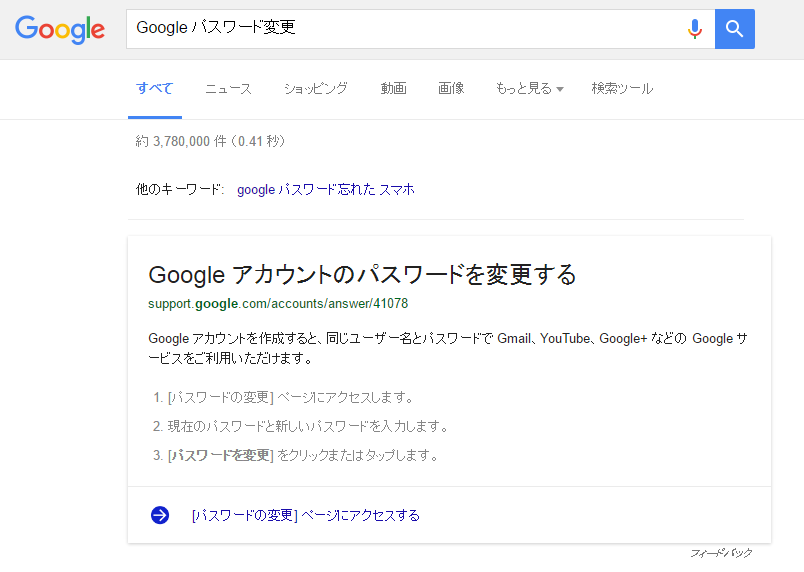Viewport: 804px width, 572px height.
Task: Click inside the search query box
Action: 400,29
